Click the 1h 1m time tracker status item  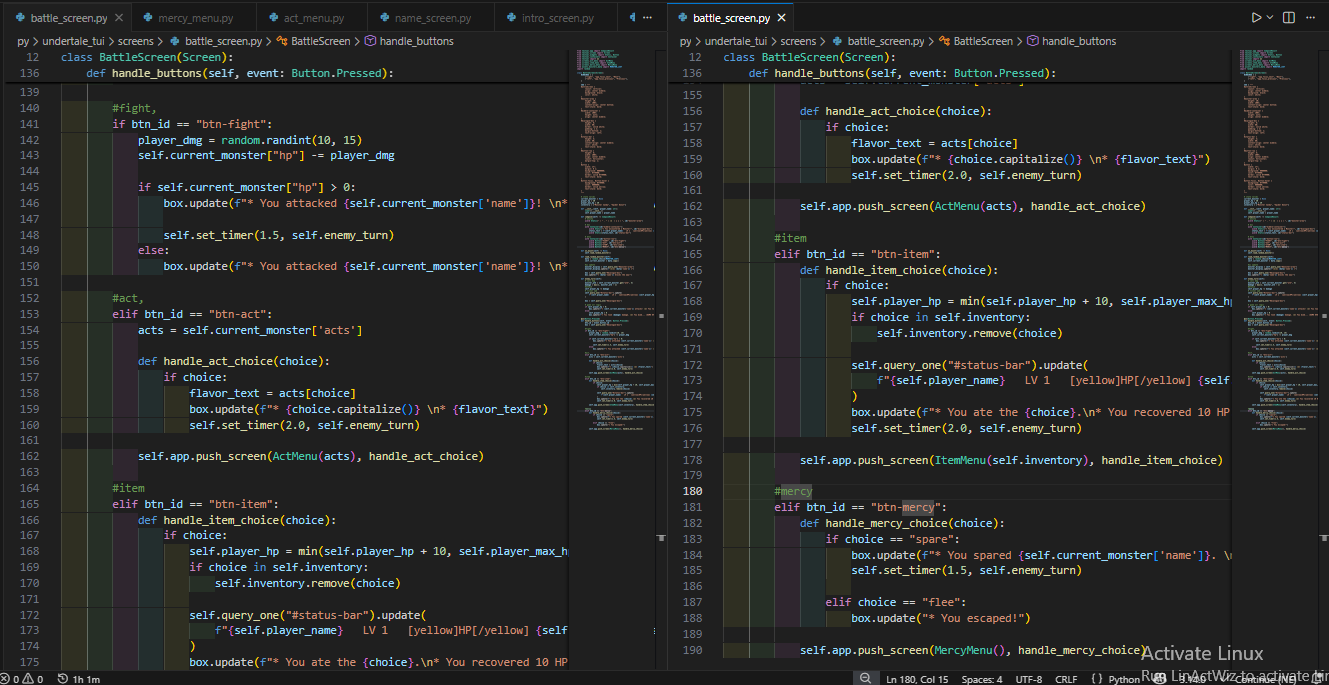pyautogui.click(x=80, y=679)
